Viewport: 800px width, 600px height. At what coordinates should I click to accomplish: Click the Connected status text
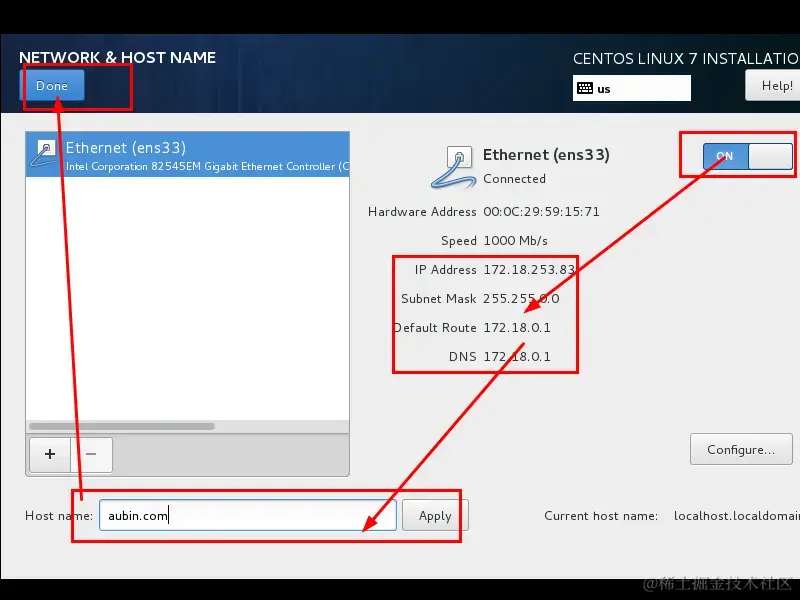[514, 179]
